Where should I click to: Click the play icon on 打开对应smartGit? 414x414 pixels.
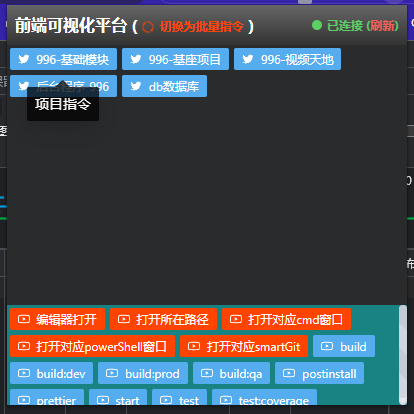(194, 346)
